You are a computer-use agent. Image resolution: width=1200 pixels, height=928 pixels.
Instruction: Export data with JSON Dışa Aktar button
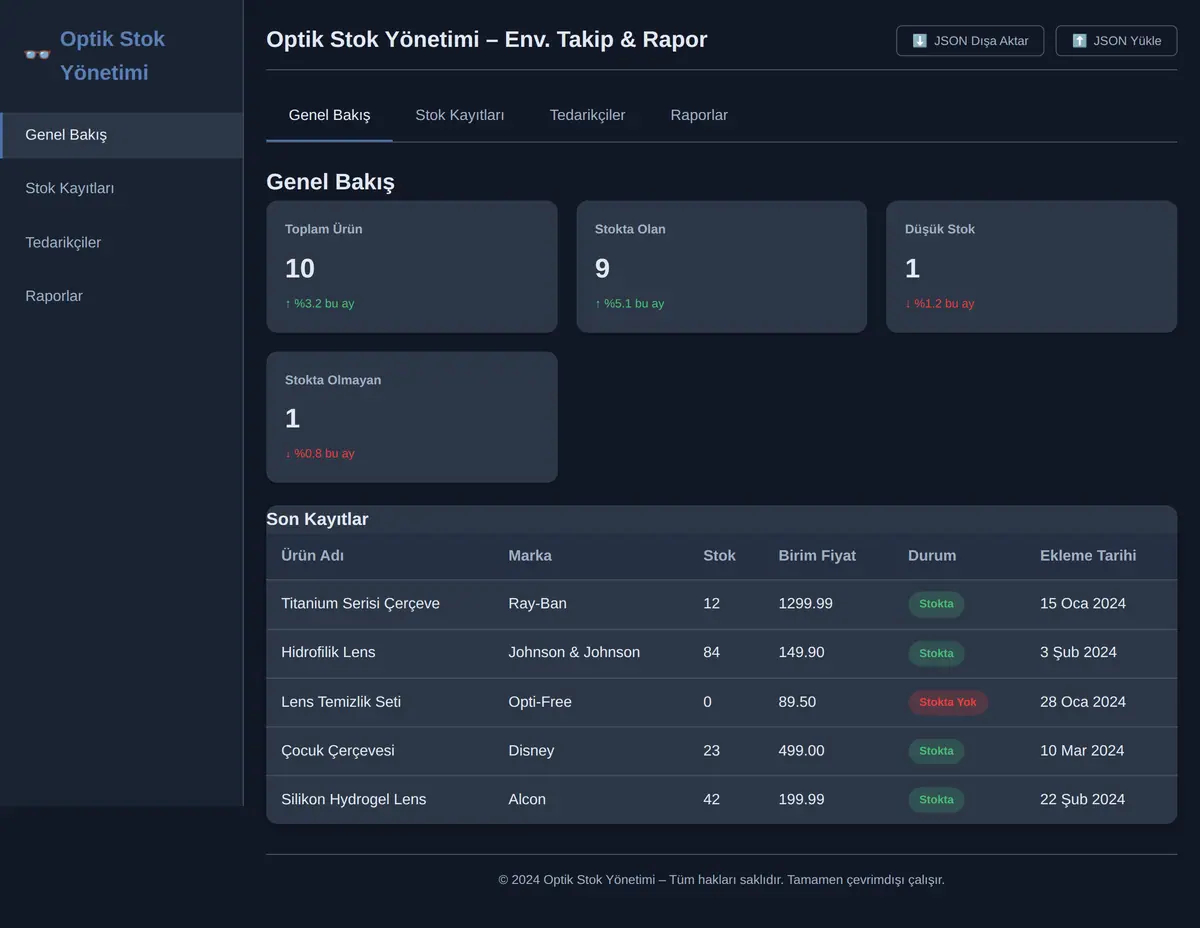(x=970, y=41)
